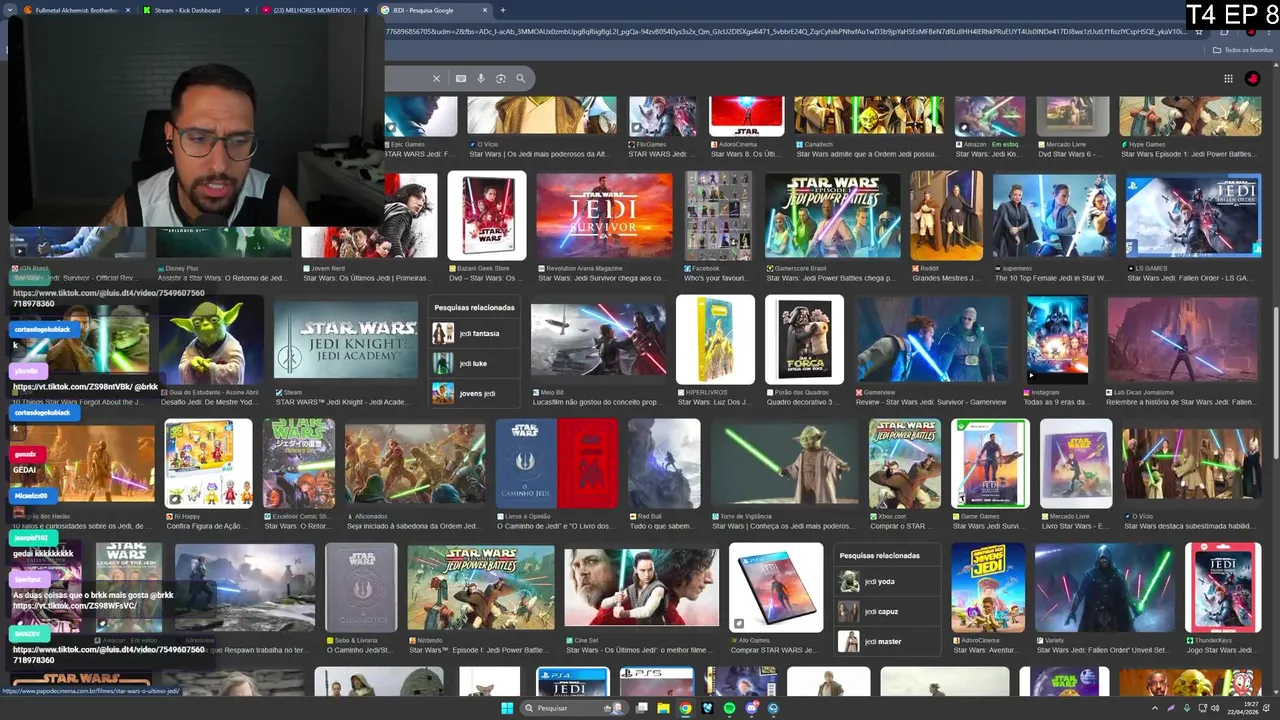Click the magnifier search submit icon
Screen dimensions: 1280x720
pyautogui.click(x=520, y=78)
